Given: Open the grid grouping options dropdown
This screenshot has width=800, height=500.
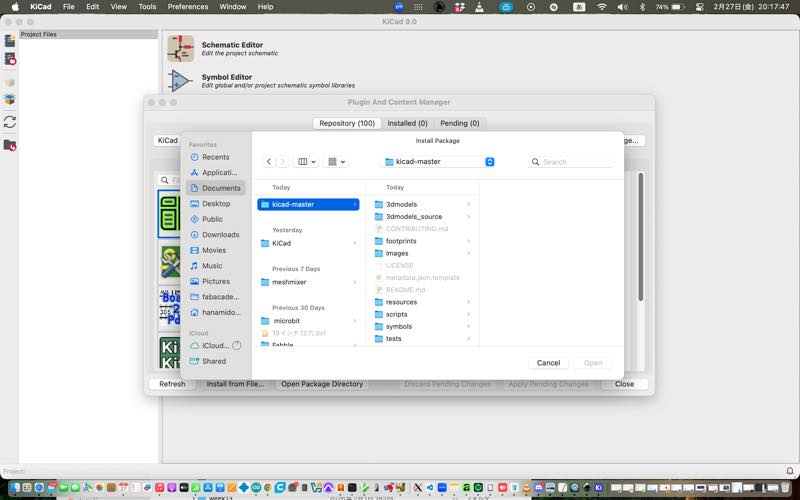Looking at the screenshot, I should 336,162.
